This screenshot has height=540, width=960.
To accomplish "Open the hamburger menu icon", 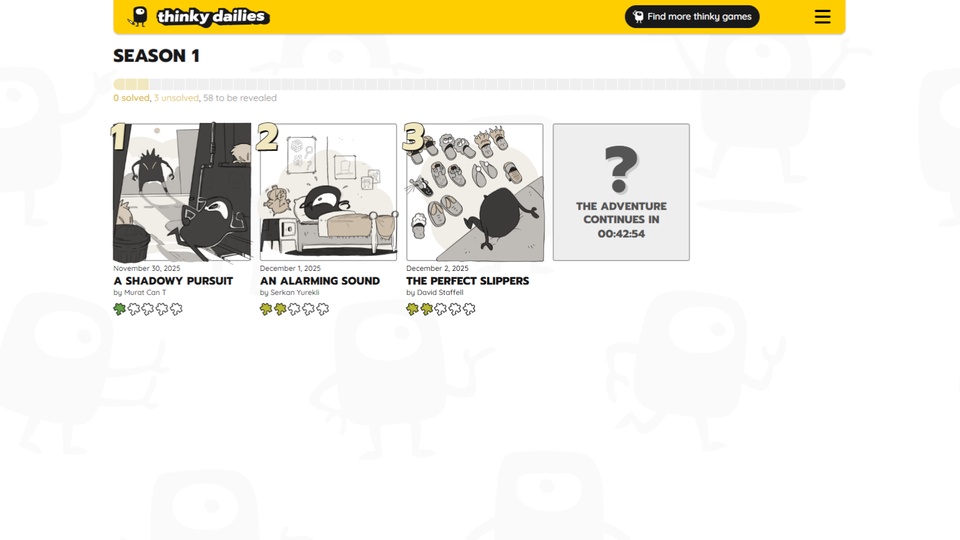I will point(822,17).
